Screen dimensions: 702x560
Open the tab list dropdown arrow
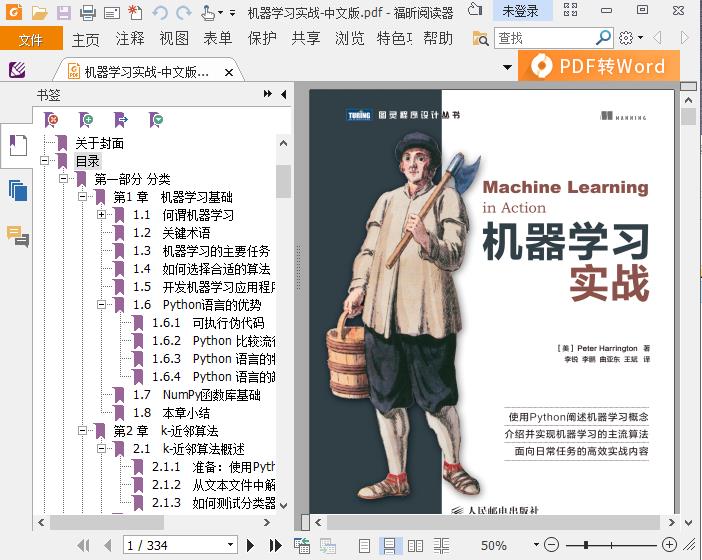(x=507, y=68)
